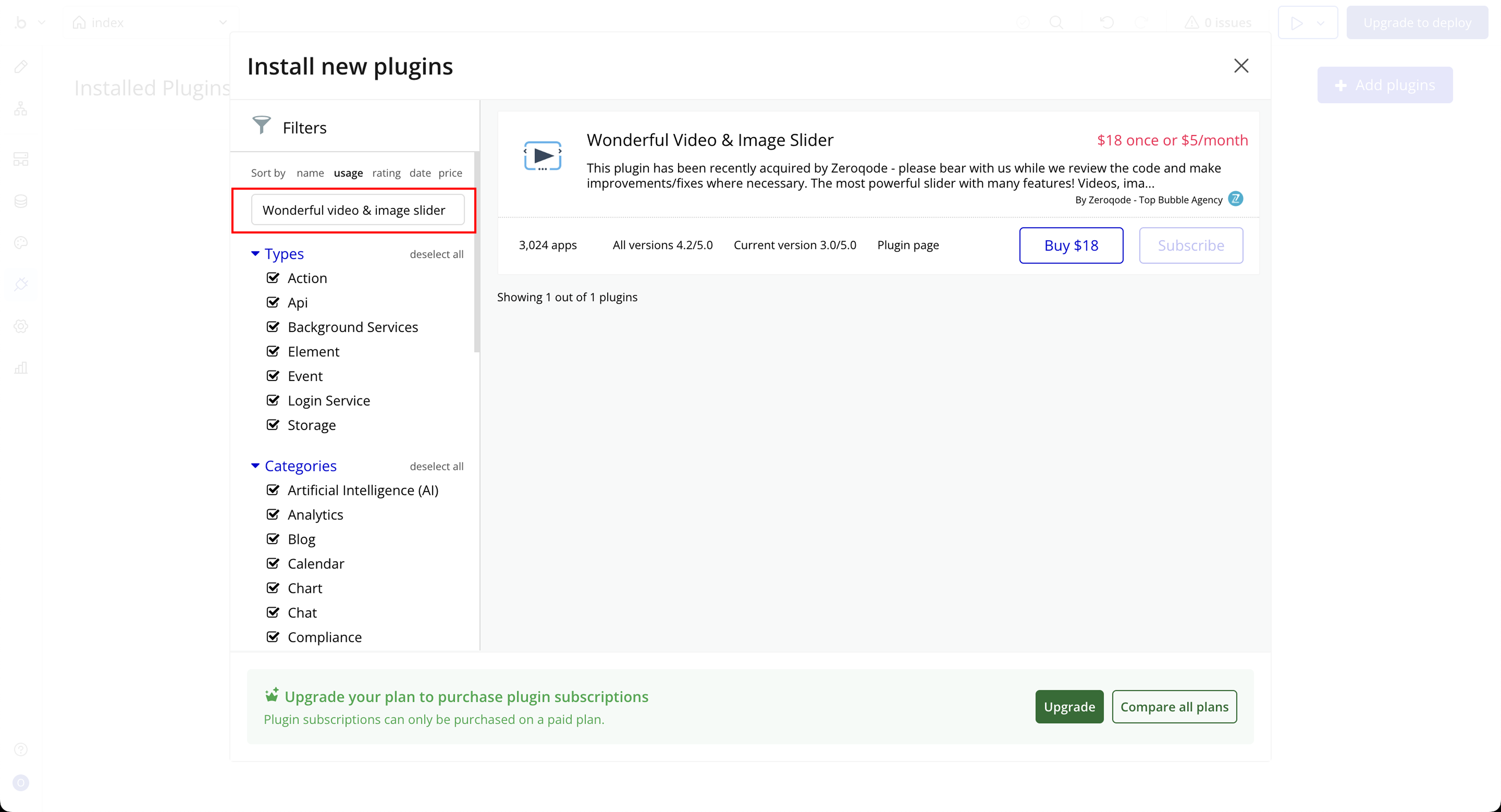Uncheck the Action type checkbox
Image resolution: width=1501 pixels, height=812 pixels.
(273, 278)
